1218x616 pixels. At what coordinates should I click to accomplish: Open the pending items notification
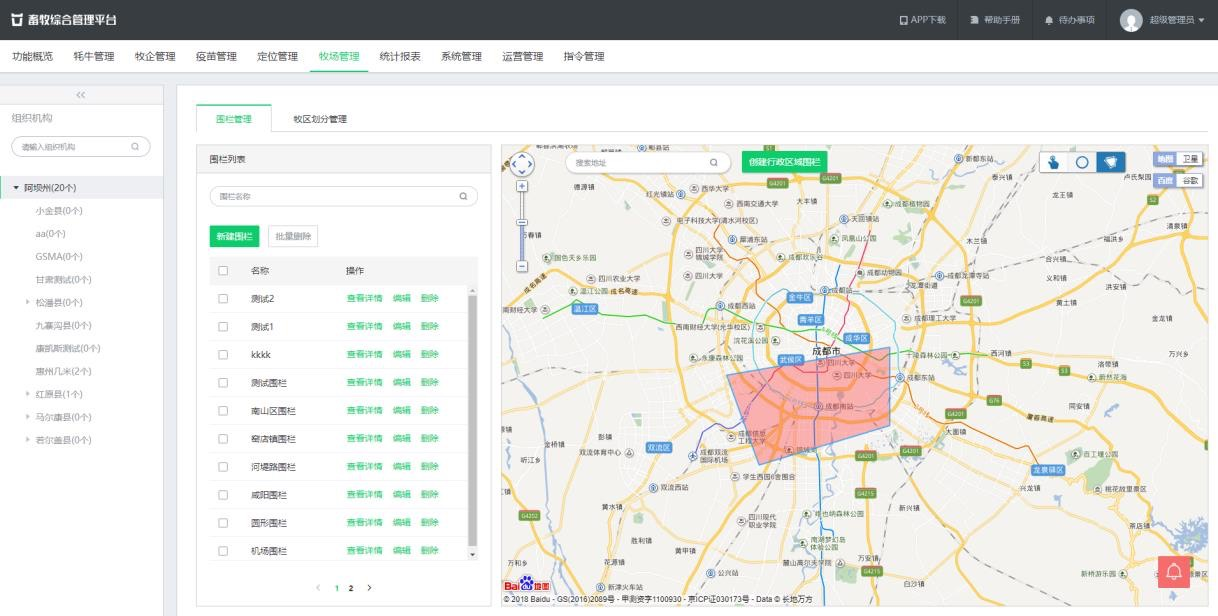[x=1069, y=20]
